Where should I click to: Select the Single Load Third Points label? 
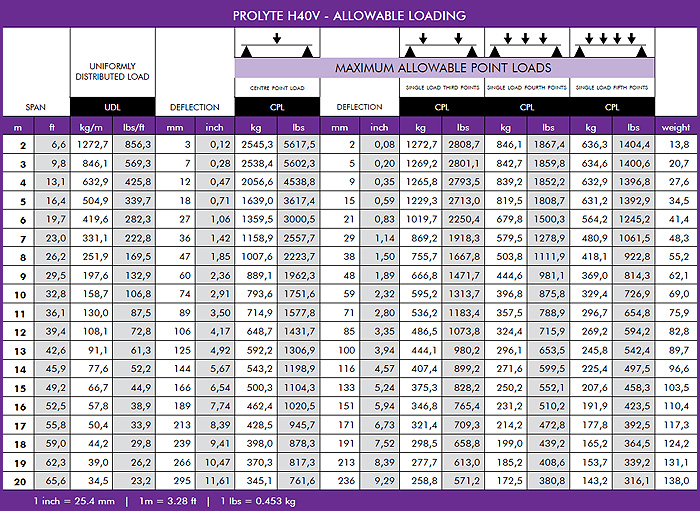(442, 89)
